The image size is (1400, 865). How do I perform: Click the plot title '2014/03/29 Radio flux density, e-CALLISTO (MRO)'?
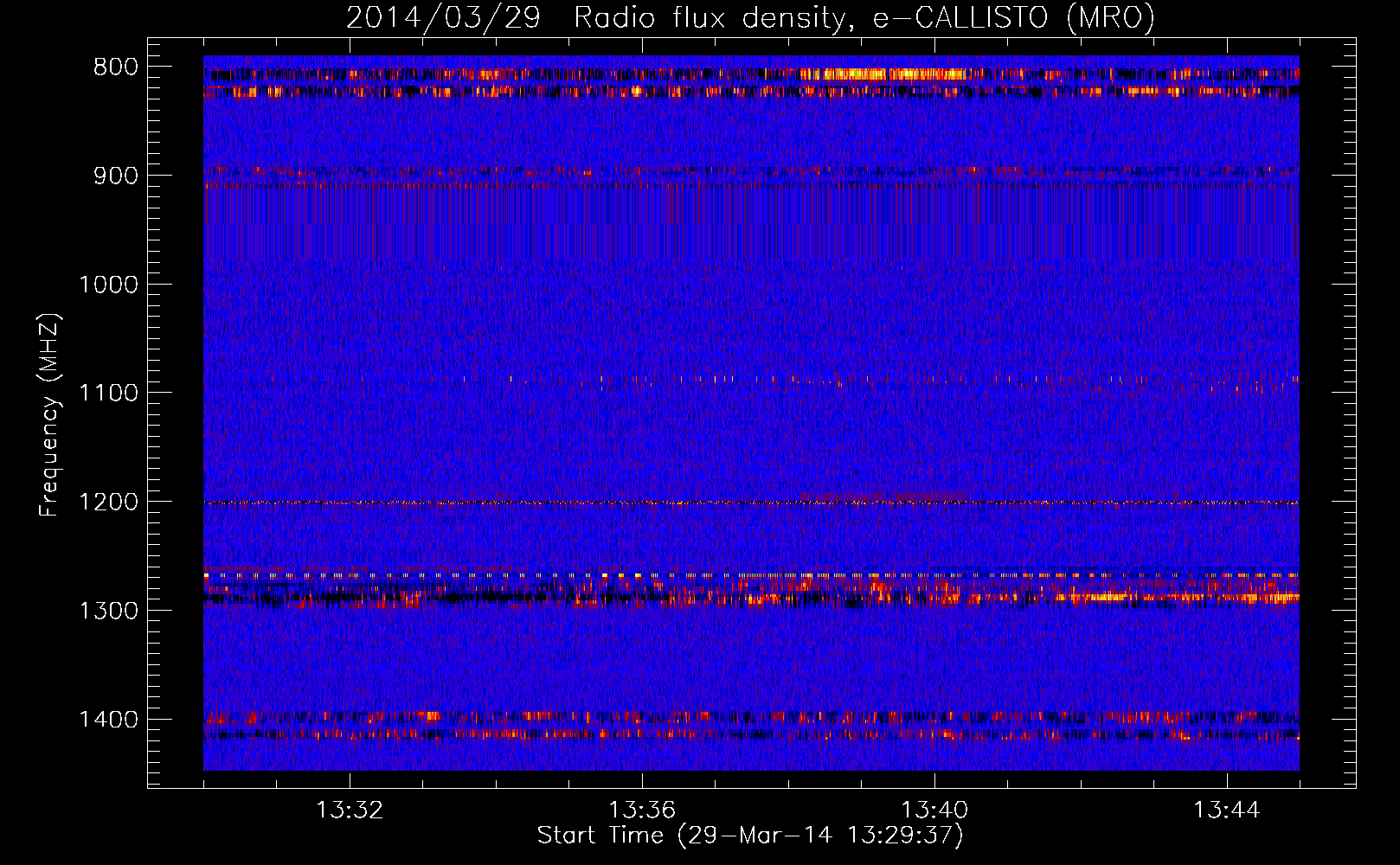click(750, 17)
